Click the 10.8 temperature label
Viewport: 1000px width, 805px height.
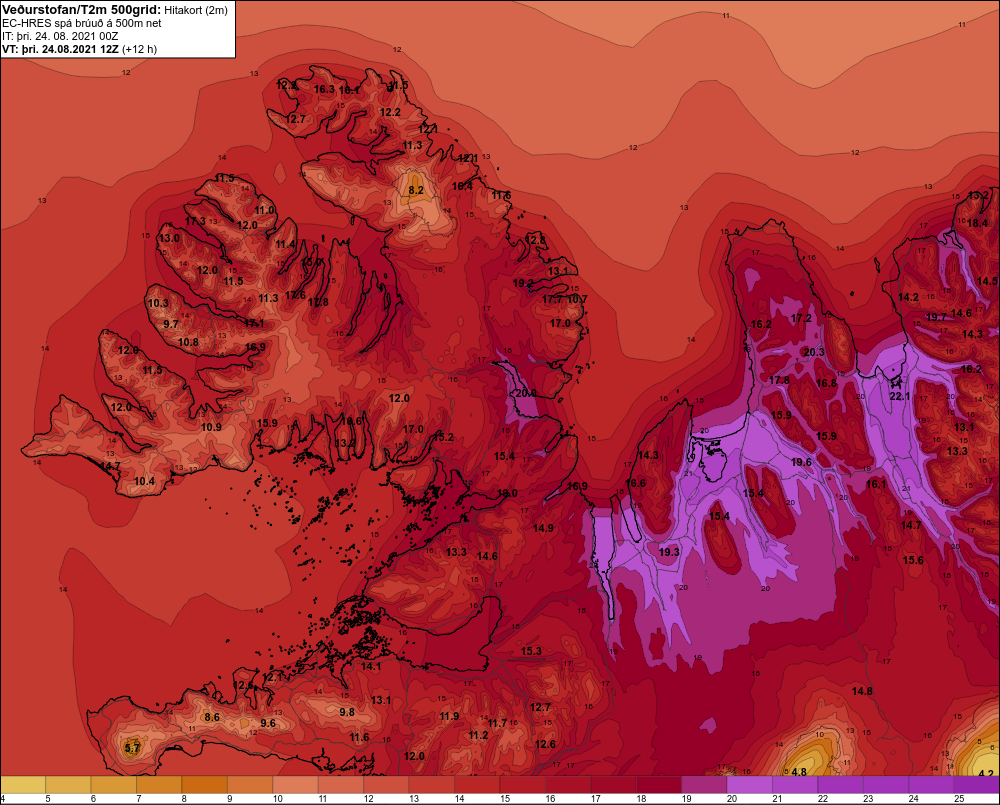point(188,342)
